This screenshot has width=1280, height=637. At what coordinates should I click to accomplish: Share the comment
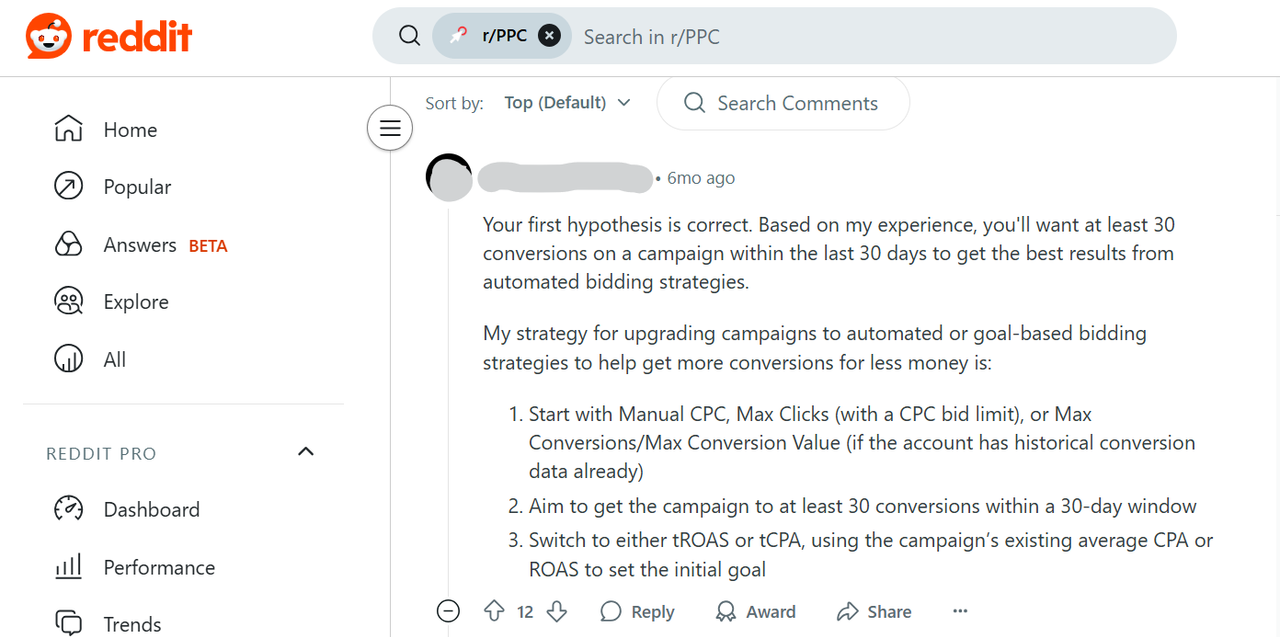tap(874, 612)
